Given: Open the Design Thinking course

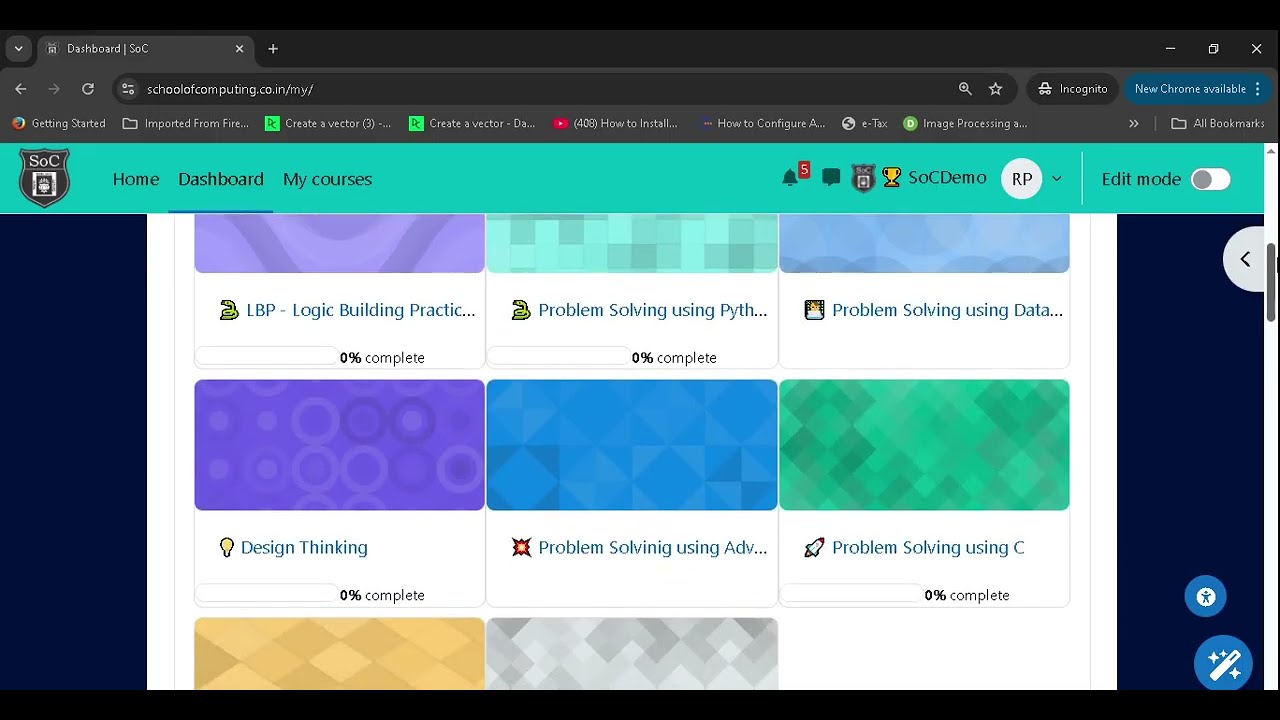Looking at the screenshot, I should tap(304, 547).
